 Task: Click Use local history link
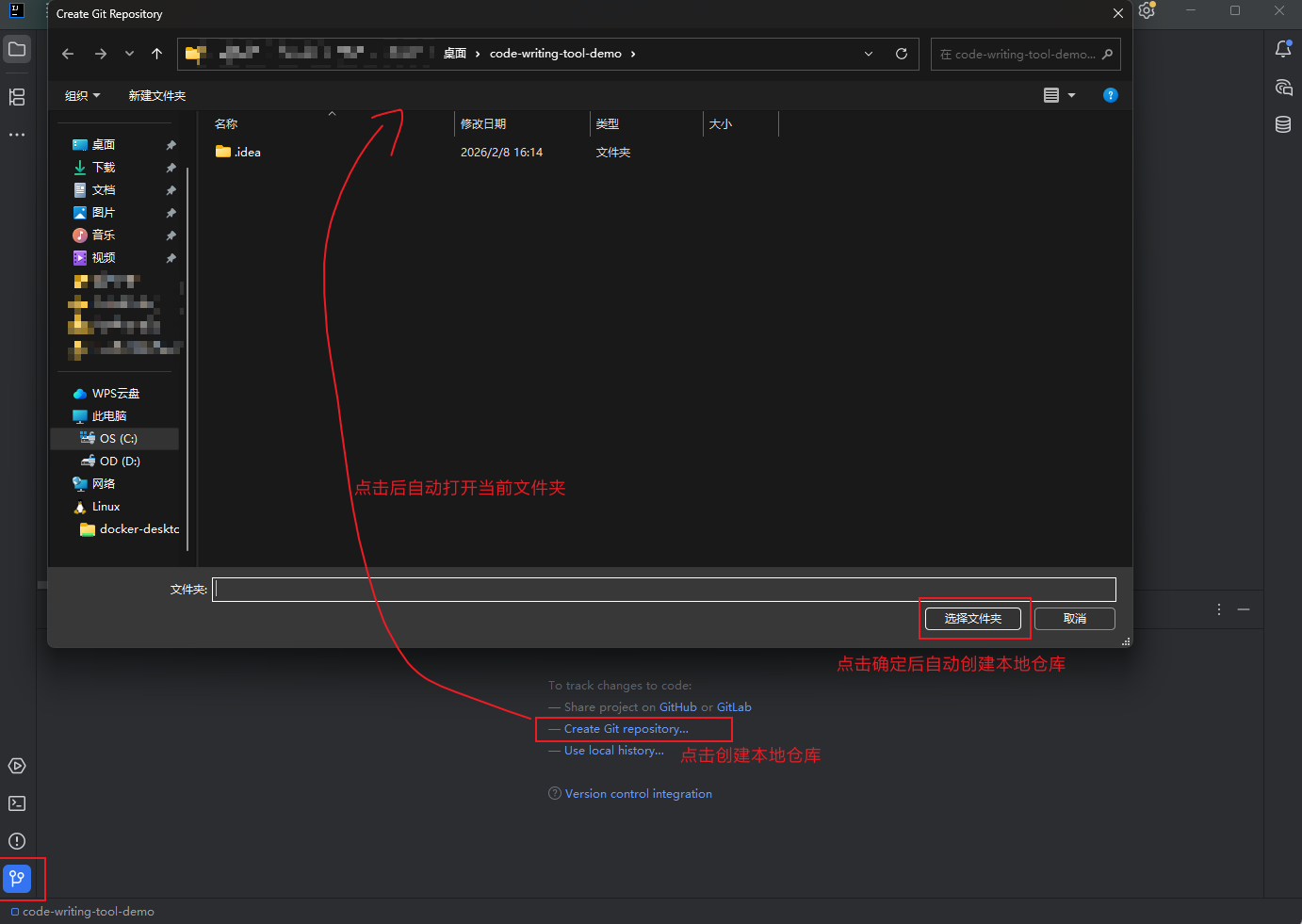click(614, 750)
